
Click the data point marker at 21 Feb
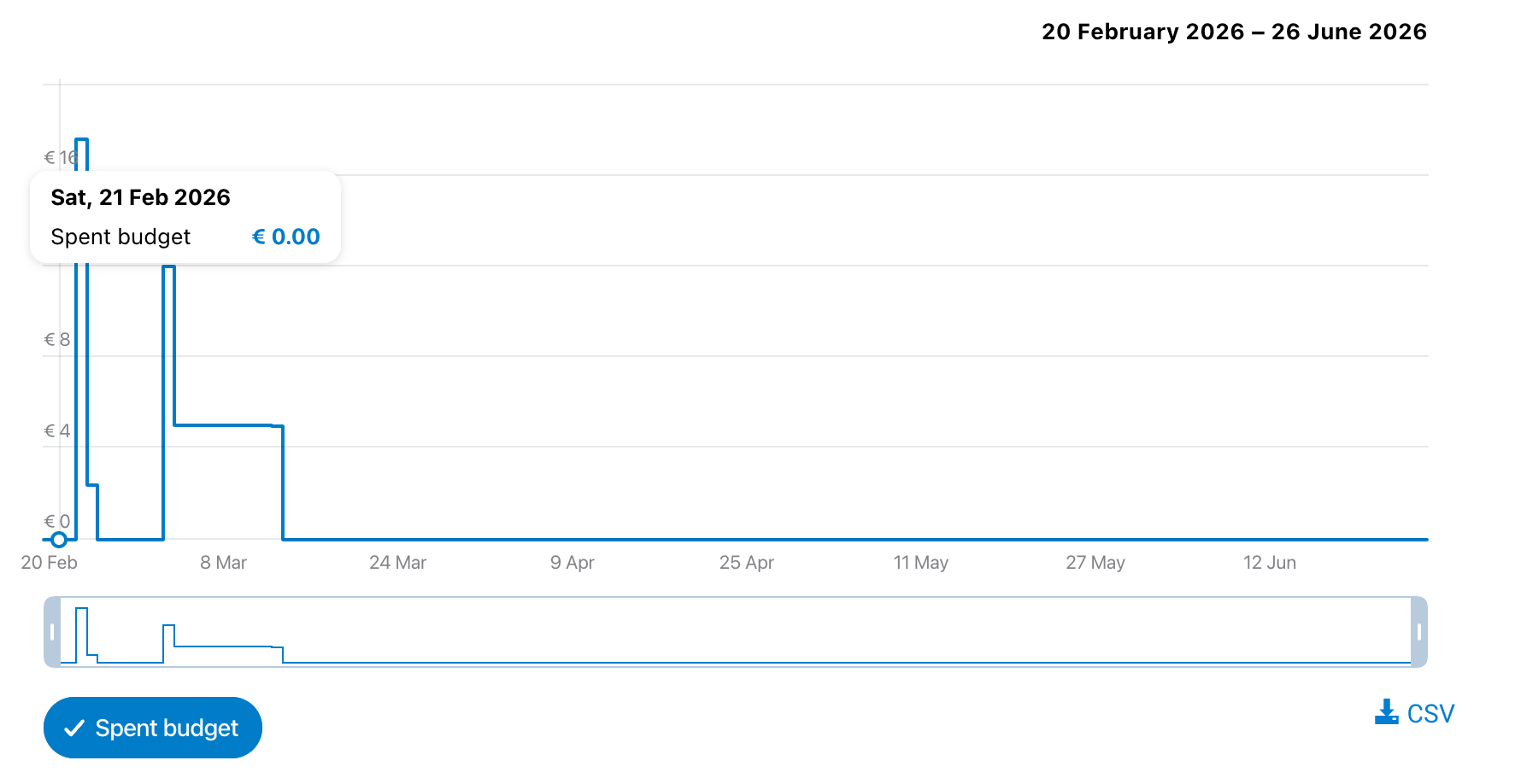click(58, 540)
